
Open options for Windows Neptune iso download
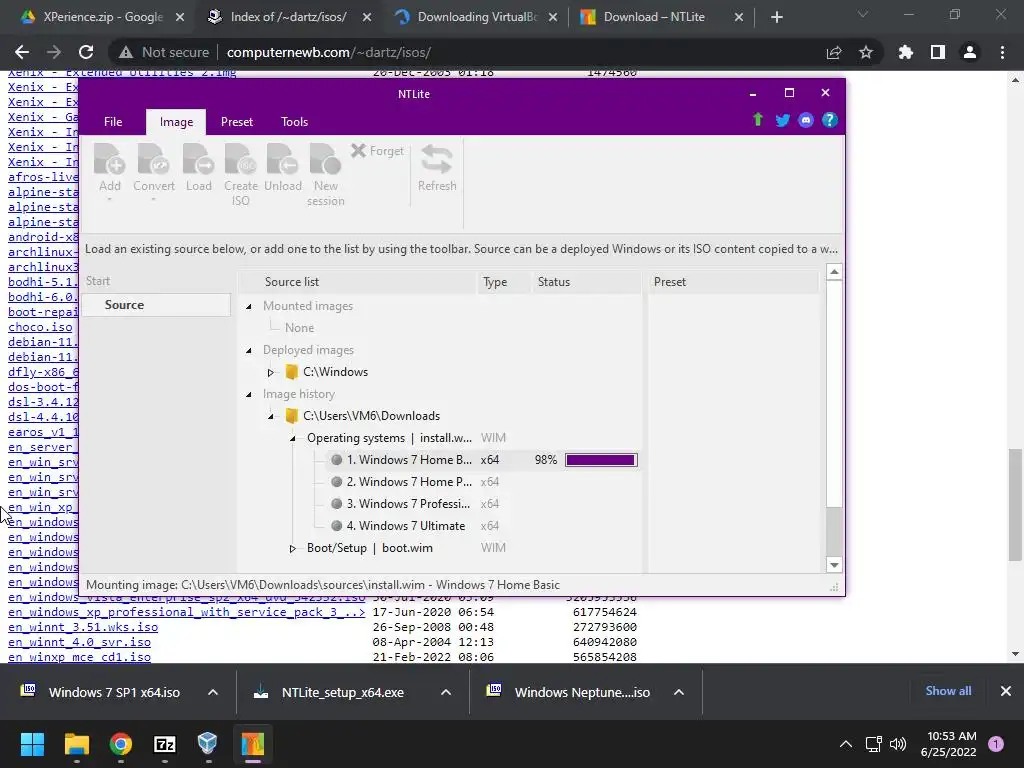point(679,692)
